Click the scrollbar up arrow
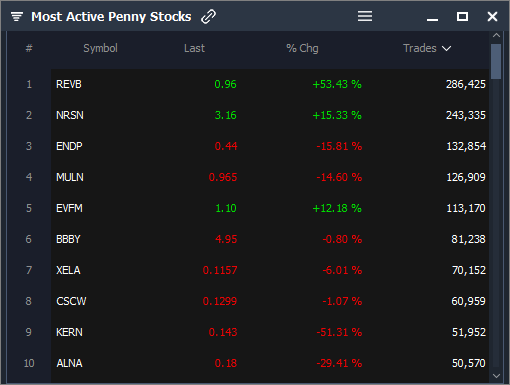Screen dimensions: 510x385 click(x=496, y=35)
